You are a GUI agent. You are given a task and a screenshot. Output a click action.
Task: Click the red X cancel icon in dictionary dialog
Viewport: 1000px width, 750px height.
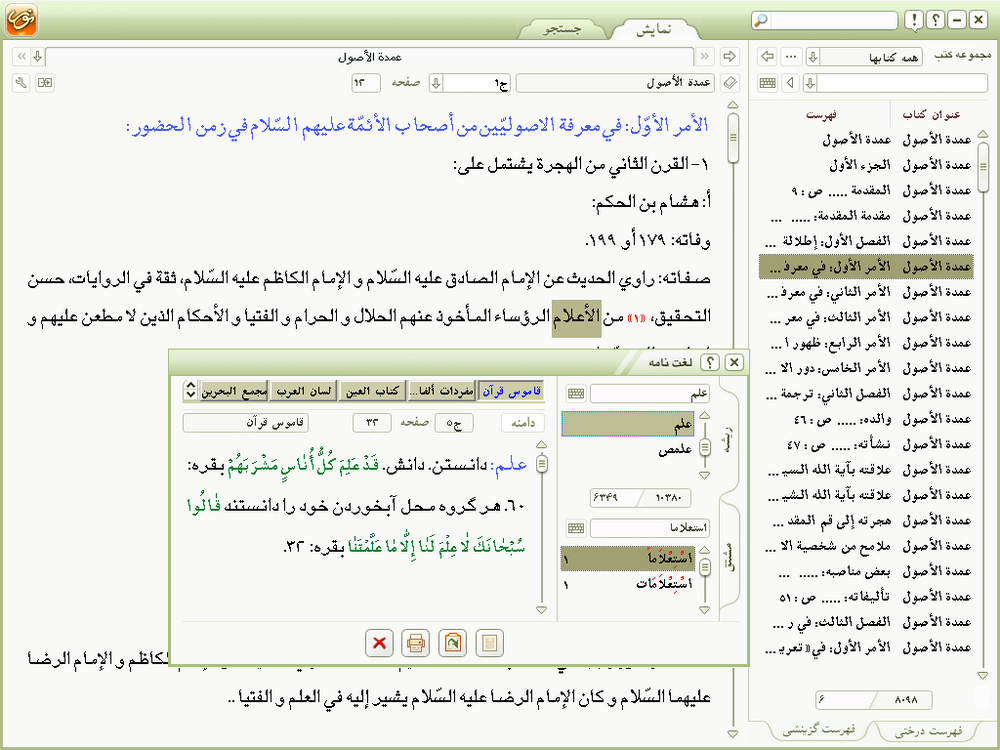pyautogui.click(x=379, y=642)
